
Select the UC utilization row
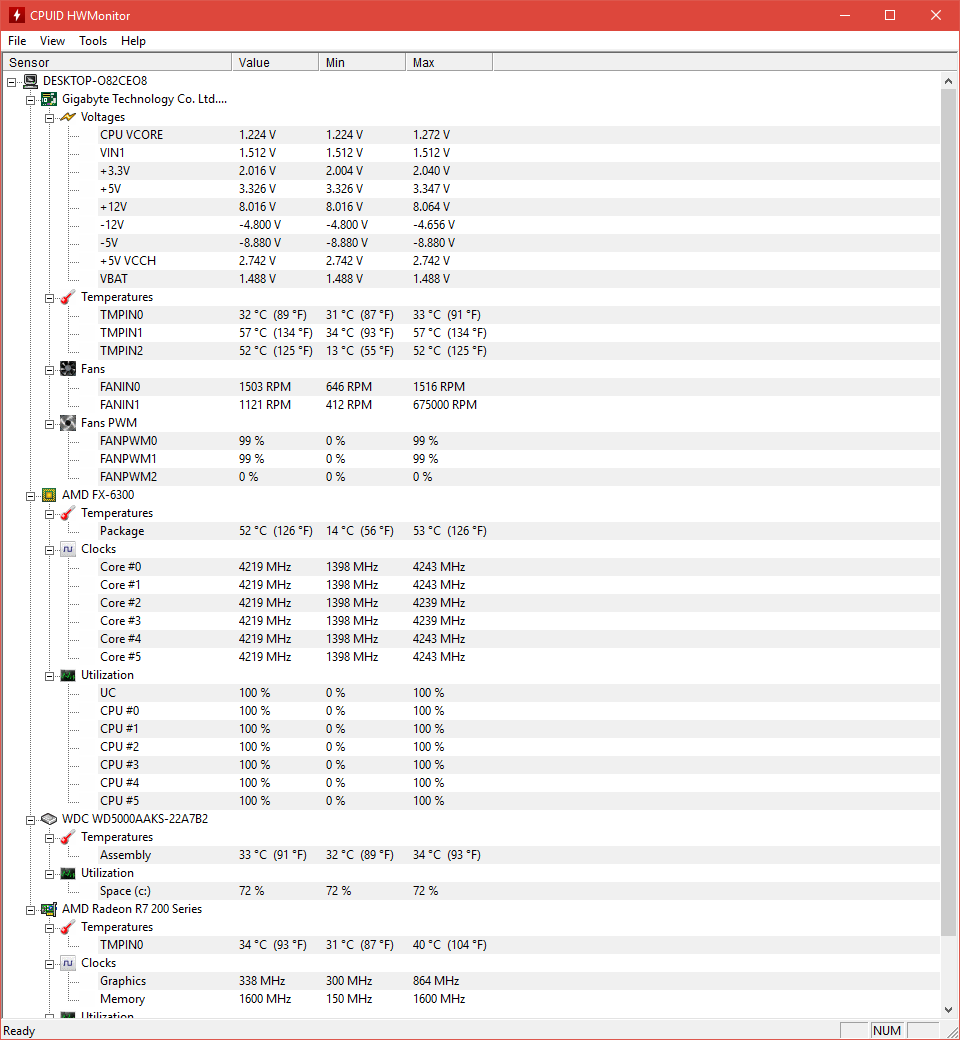point(519,693)
